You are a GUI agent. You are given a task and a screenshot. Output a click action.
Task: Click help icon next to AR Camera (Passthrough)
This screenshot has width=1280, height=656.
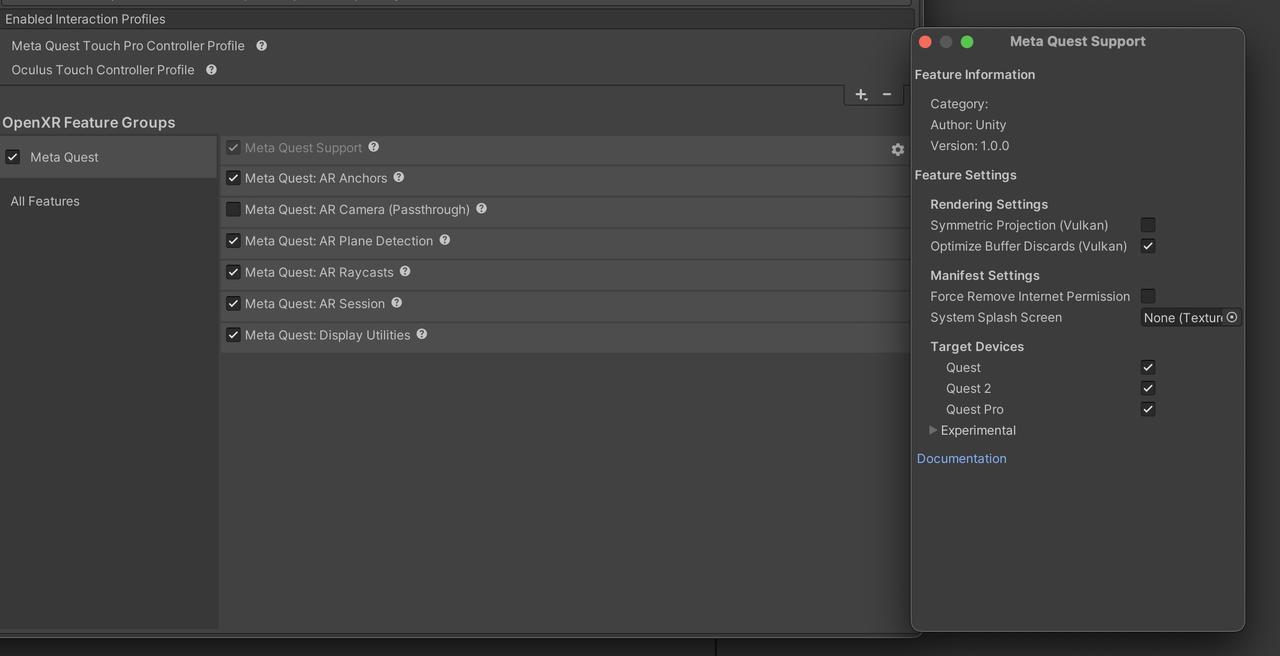481,208
